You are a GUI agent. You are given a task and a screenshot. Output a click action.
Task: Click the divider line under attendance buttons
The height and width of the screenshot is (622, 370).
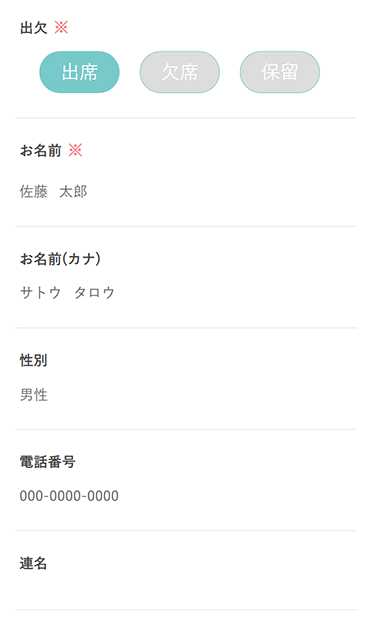[186, 118]
